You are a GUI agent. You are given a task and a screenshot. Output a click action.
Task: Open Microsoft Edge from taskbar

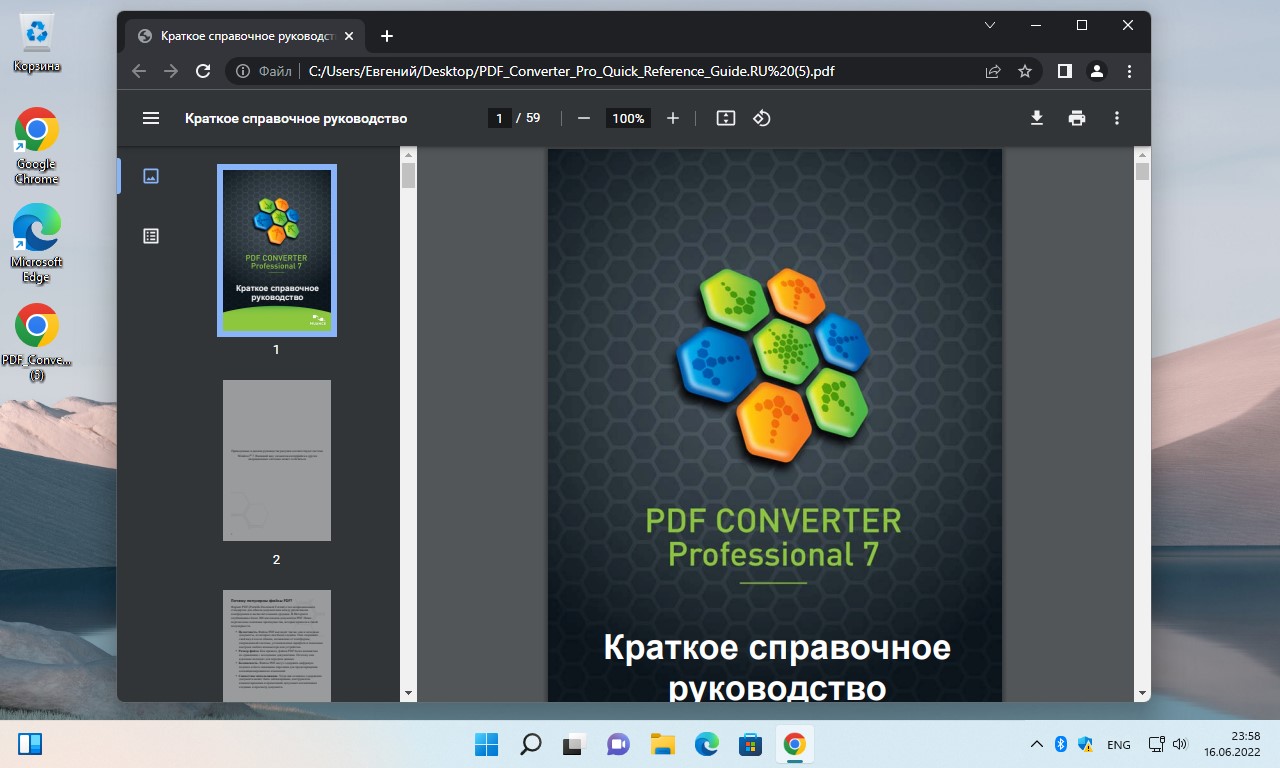click(x=706, y=744)
